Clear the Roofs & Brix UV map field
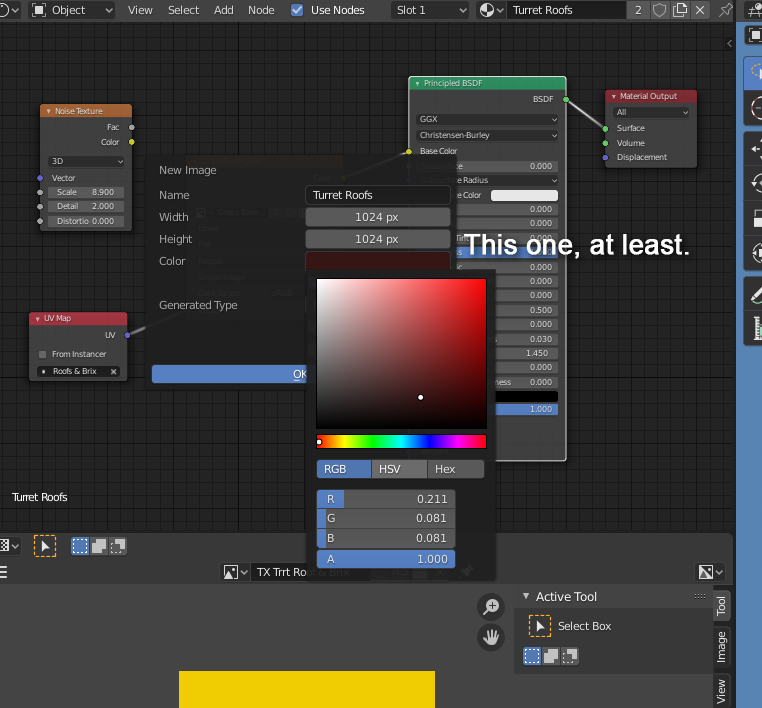Screen dimensions: 762x708 113,371
